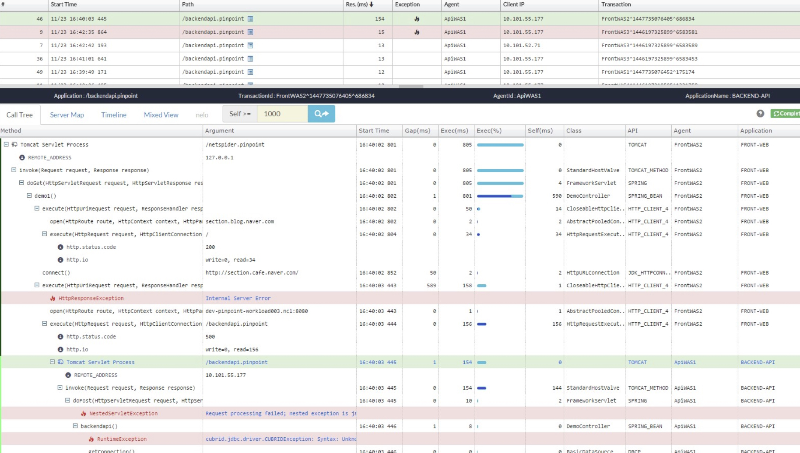Open the 'Self >=' filter dropdown
The image size is (800, 453).
[240, 114]
